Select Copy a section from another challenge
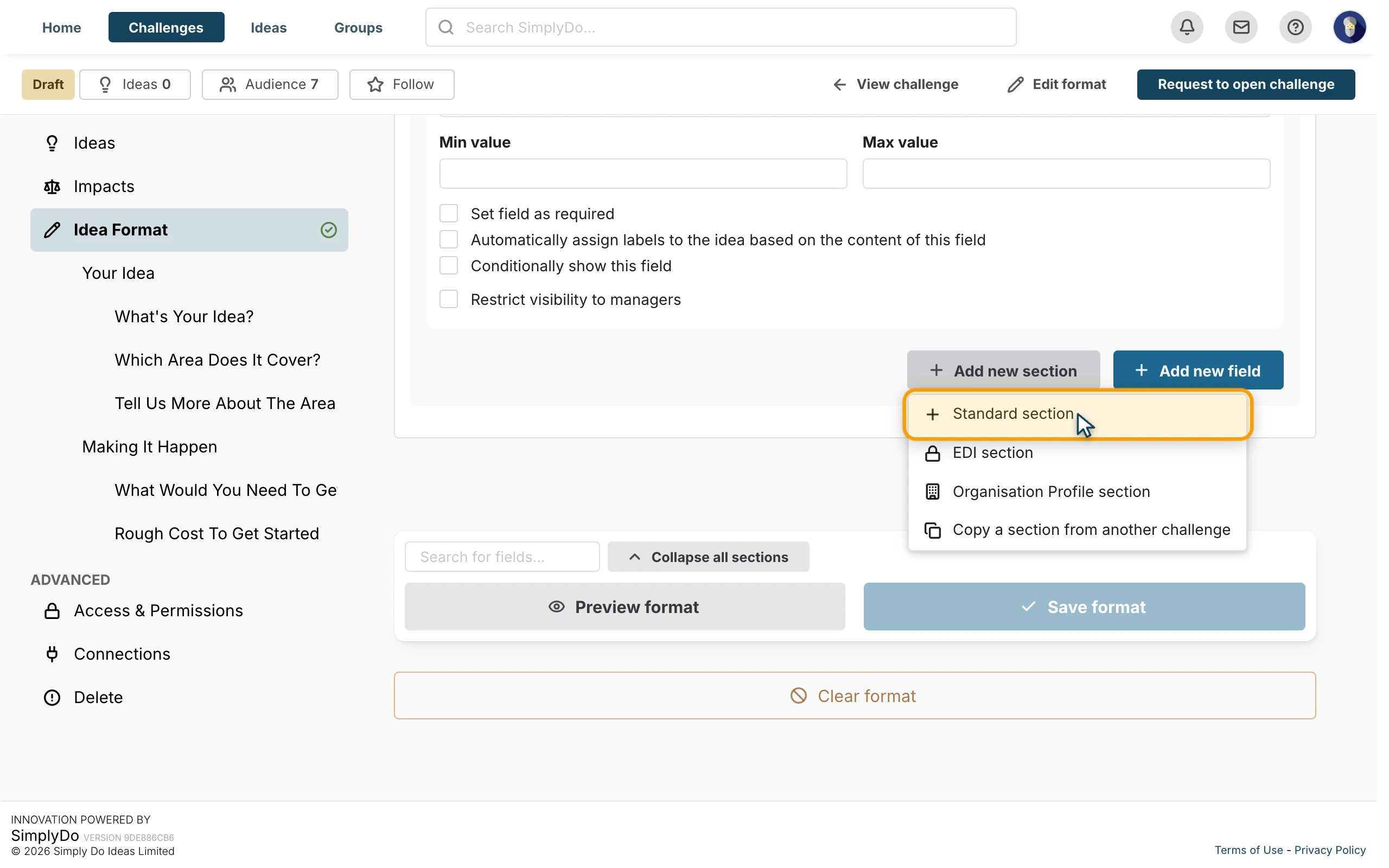Screen dimensions: 1389x868 click(1078, 529)
